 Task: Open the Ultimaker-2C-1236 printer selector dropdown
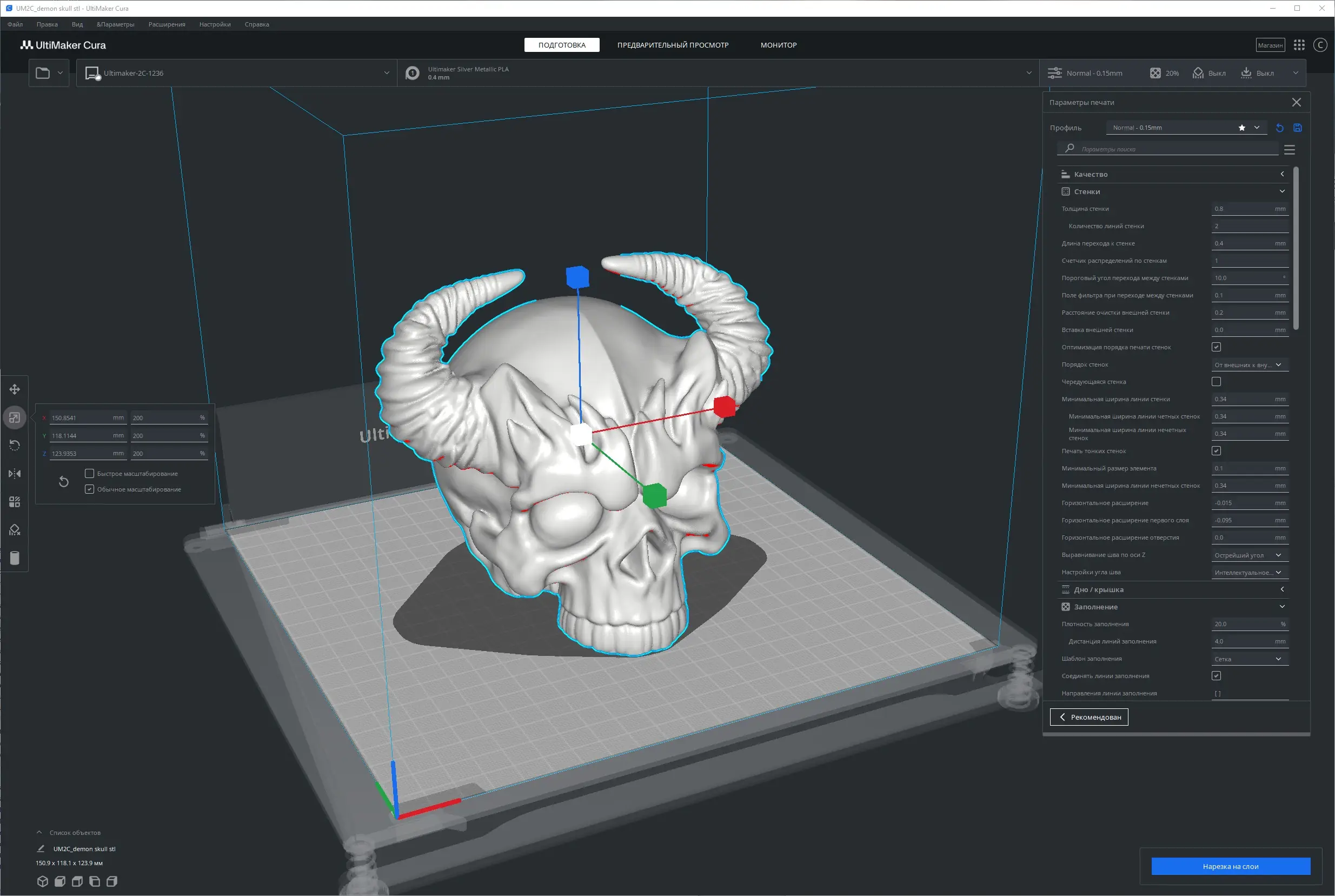[237, 73]
